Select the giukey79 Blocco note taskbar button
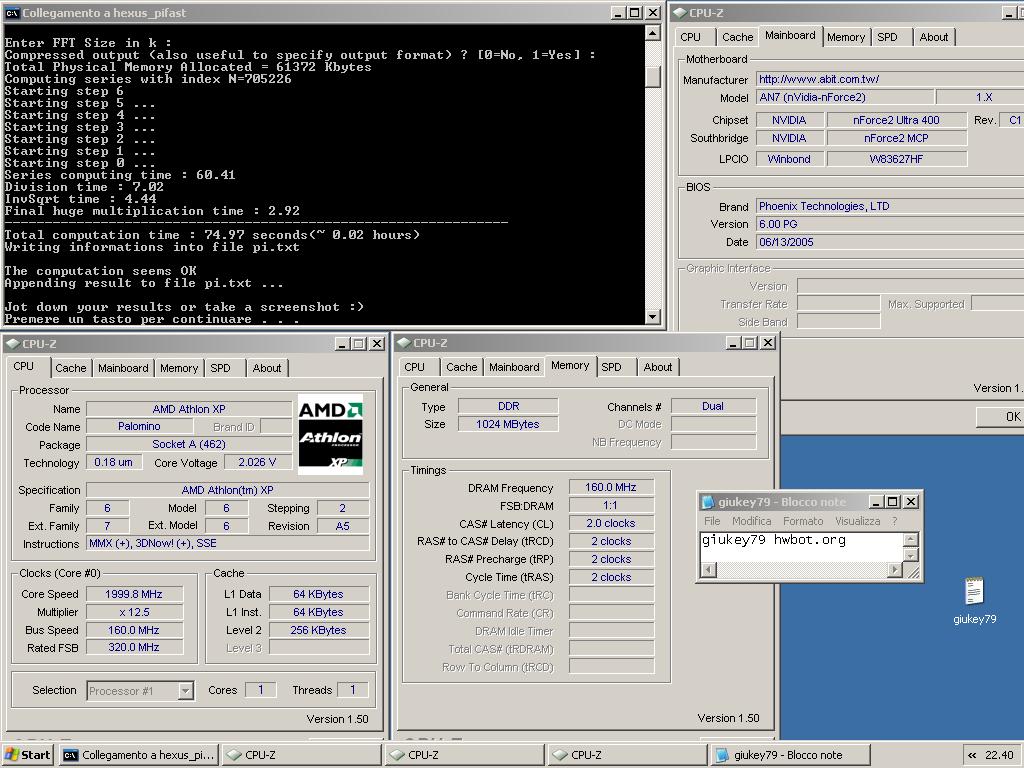The height and width of the screenshot is (768, 1024). pos(791,755)
